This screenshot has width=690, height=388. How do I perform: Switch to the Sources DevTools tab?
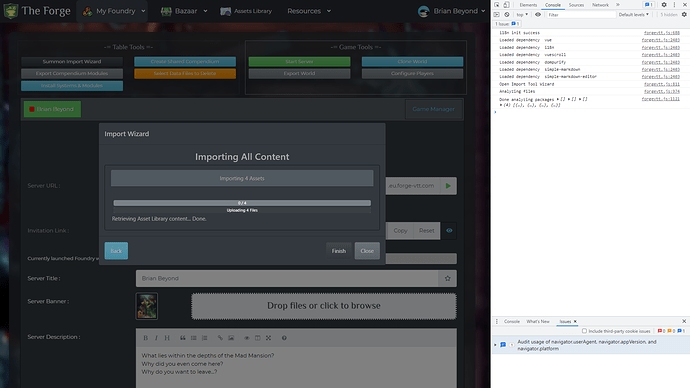pos(576,5)
